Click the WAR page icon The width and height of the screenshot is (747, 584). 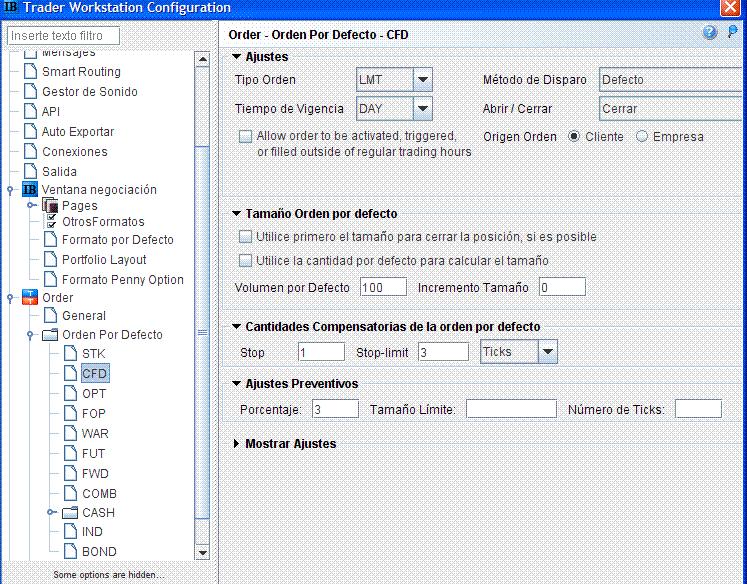pyautogui.click(x=70, y=433)
